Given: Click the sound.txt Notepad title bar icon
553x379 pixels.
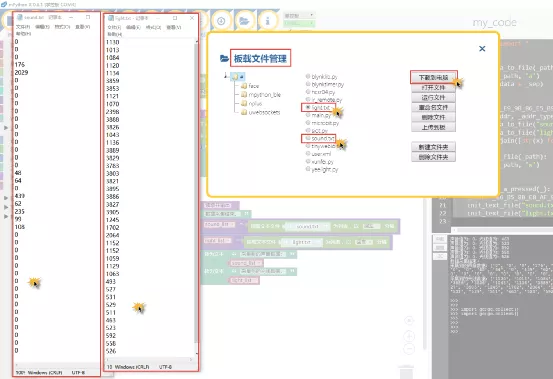Looking at the screenshot, I should point(20,17).
